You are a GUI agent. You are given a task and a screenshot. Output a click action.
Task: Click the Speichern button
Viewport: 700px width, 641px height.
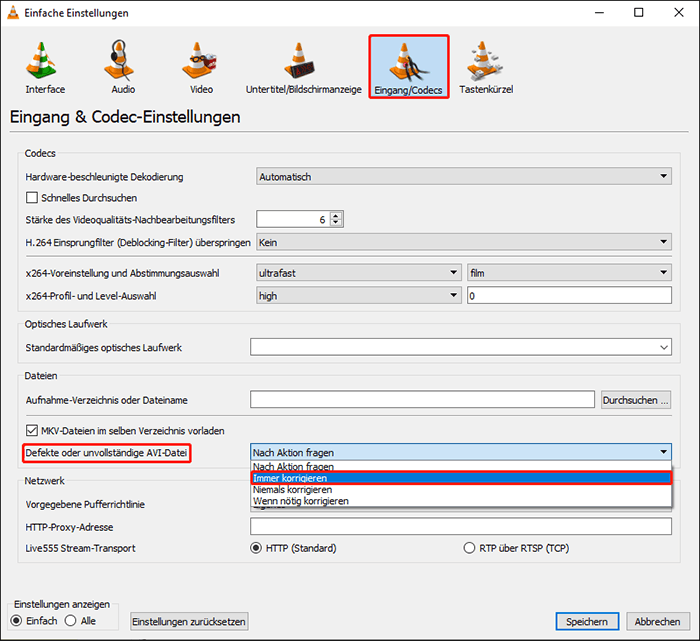[x=587, y=621]
